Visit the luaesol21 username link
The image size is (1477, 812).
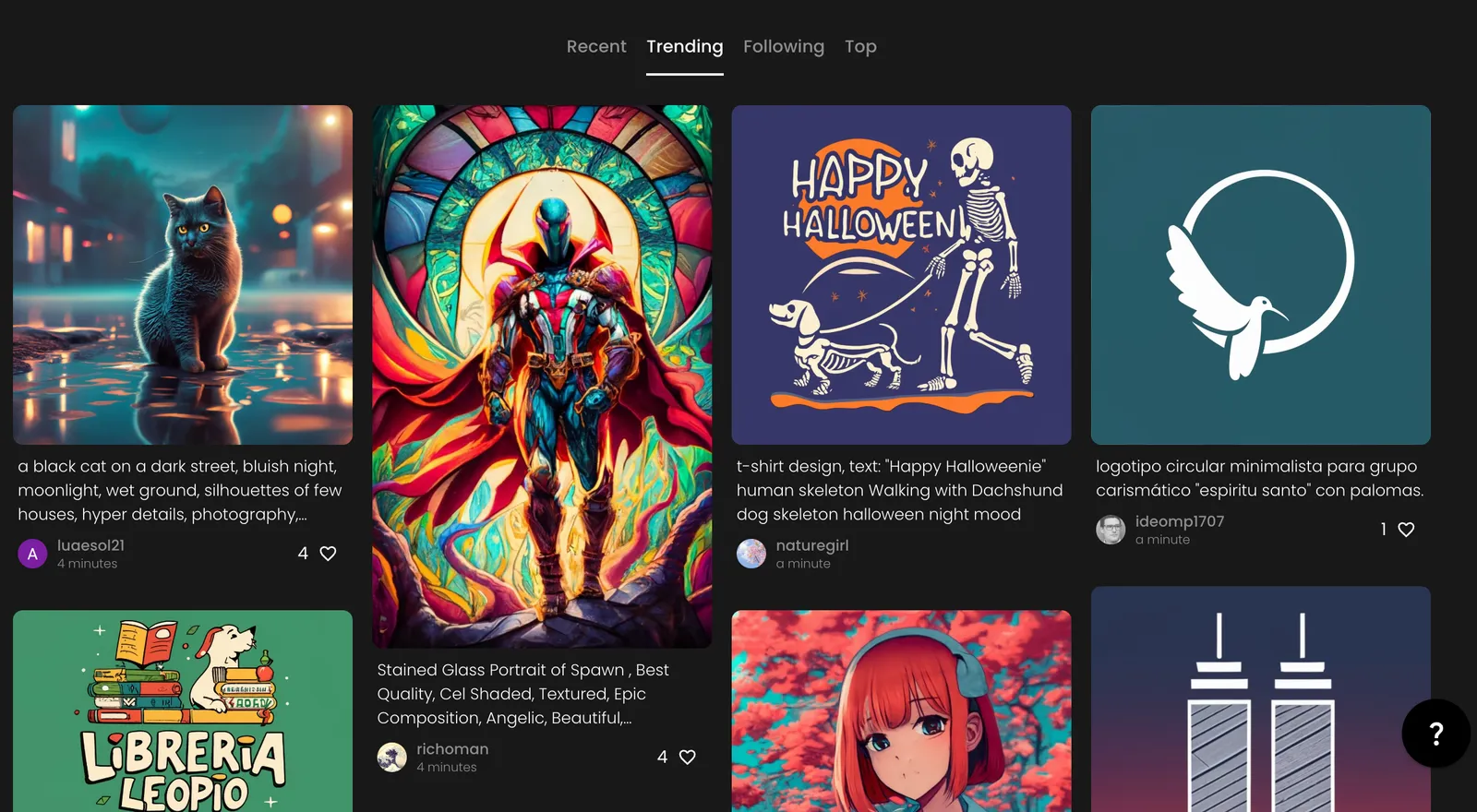pos(90,545)
